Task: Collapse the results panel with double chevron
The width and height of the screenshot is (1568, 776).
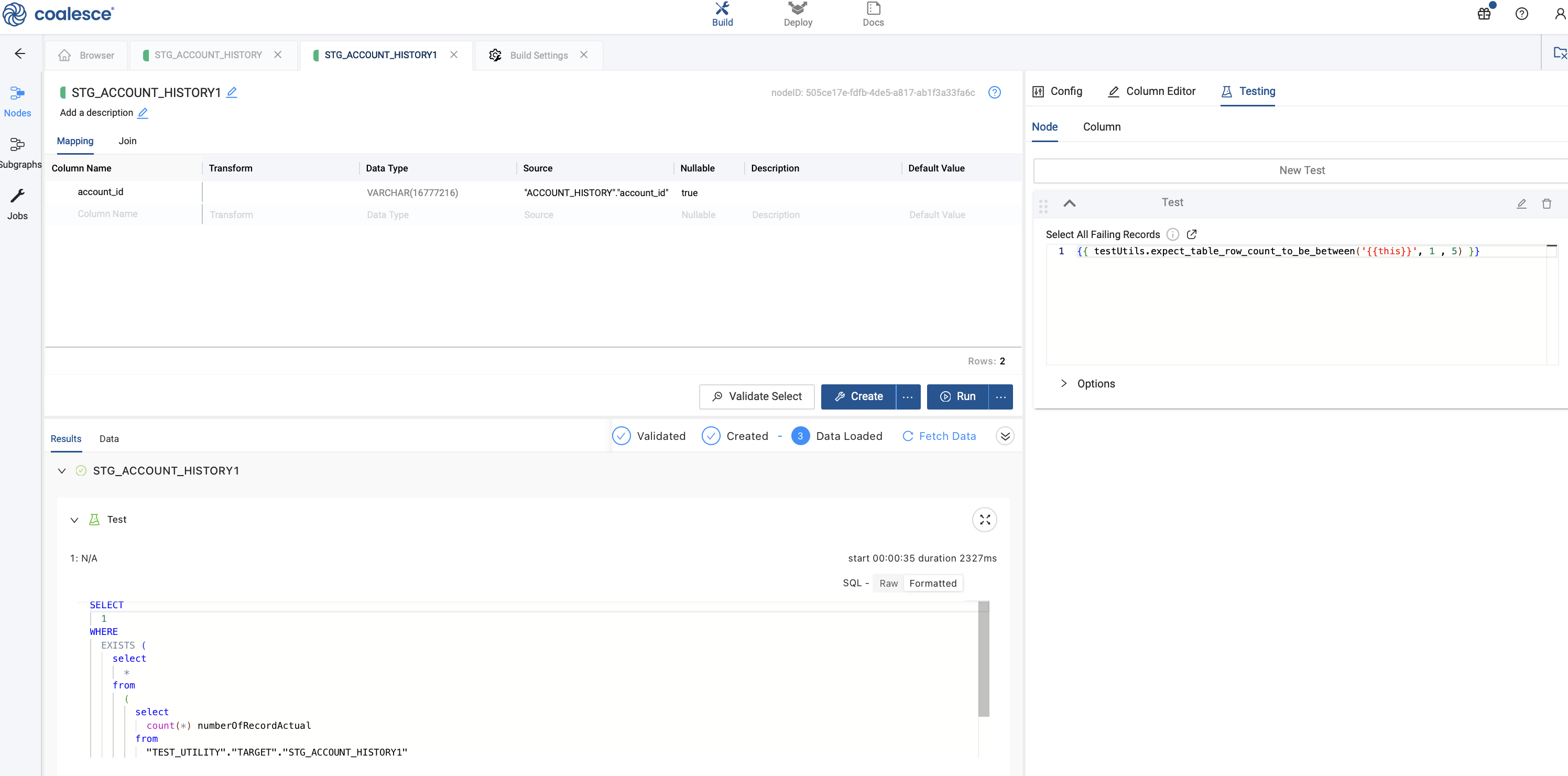Action: (x=1005, y=436)
